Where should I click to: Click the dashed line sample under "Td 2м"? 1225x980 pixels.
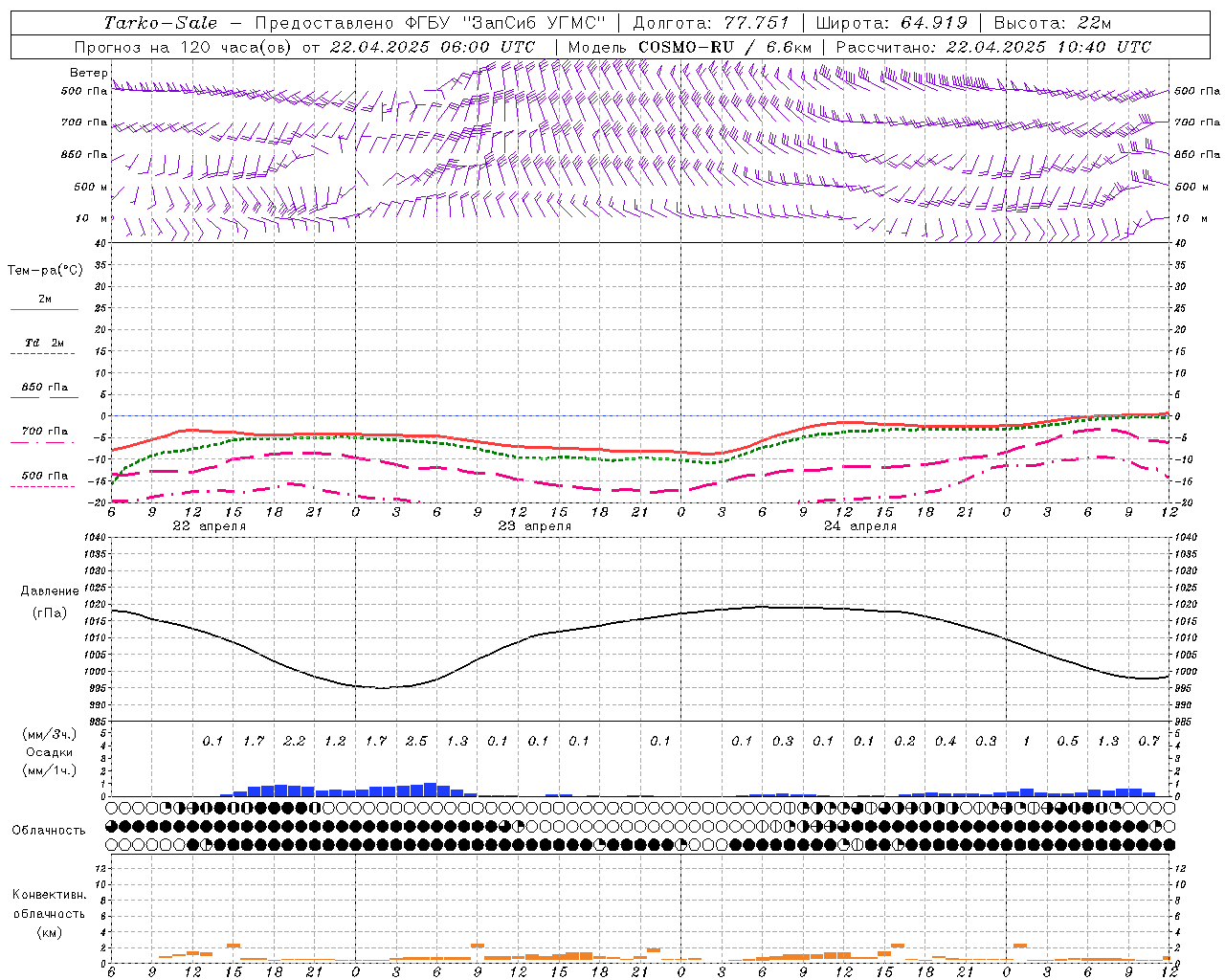(x=42, y=353)
